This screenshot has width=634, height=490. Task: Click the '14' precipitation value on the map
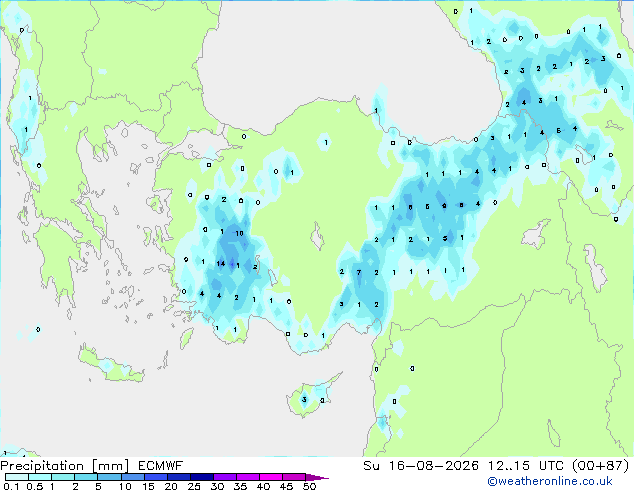(x=221, y=264)
